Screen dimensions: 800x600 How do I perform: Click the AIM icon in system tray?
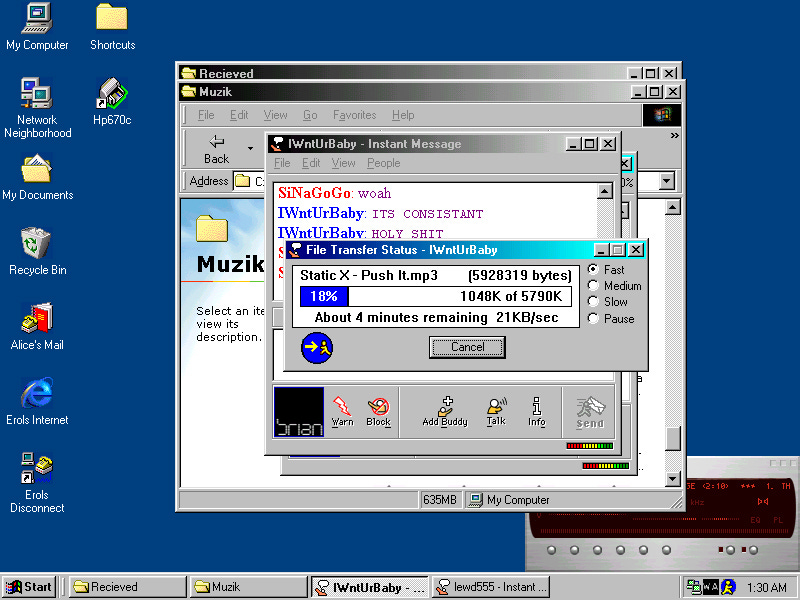729,587
